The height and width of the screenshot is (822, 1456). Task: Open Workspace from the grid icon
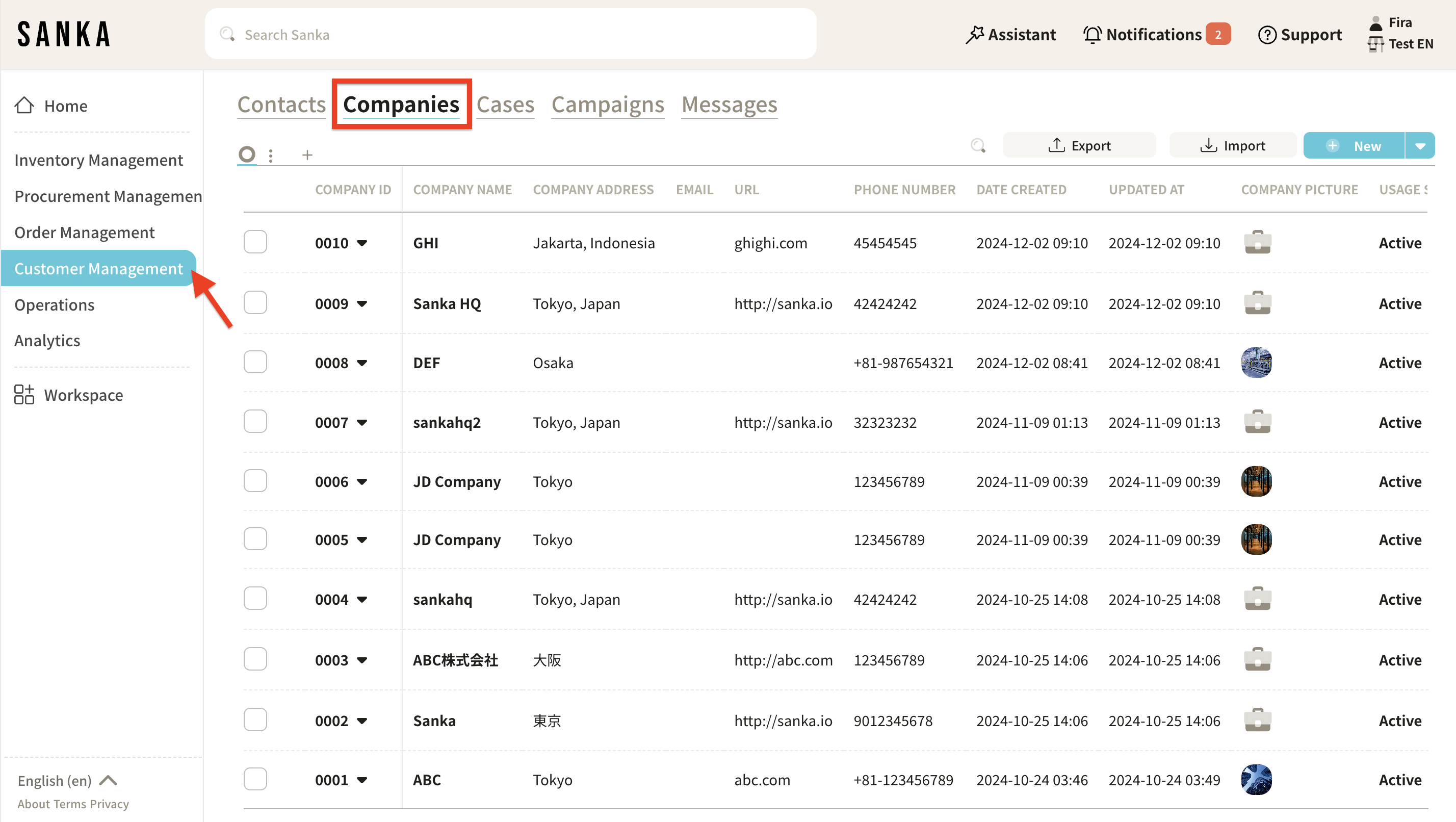click(x=24, y=395)
